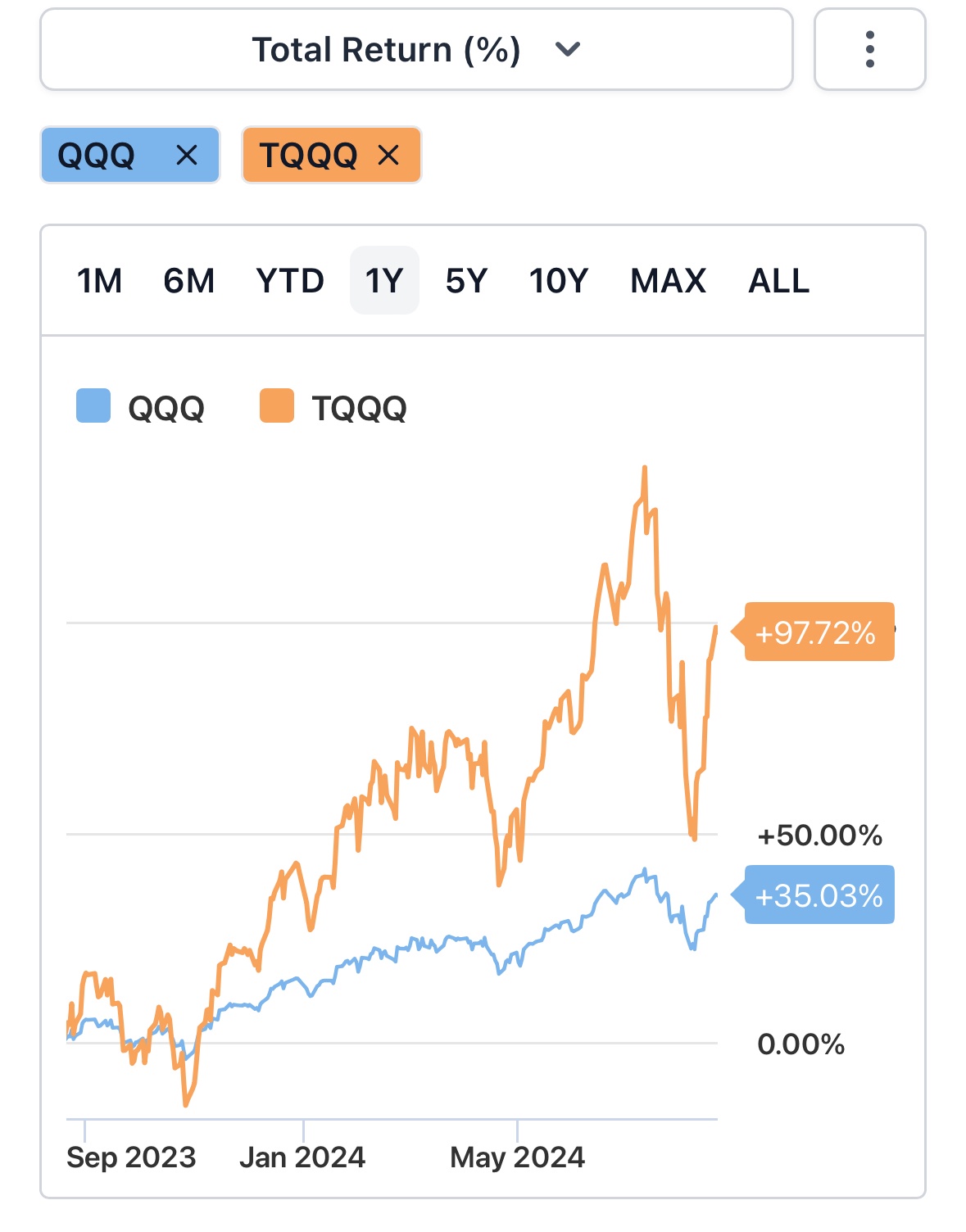Toggle TQQQ series via orange legend swatch
The image size is (966, 1232).
(277, 406)
